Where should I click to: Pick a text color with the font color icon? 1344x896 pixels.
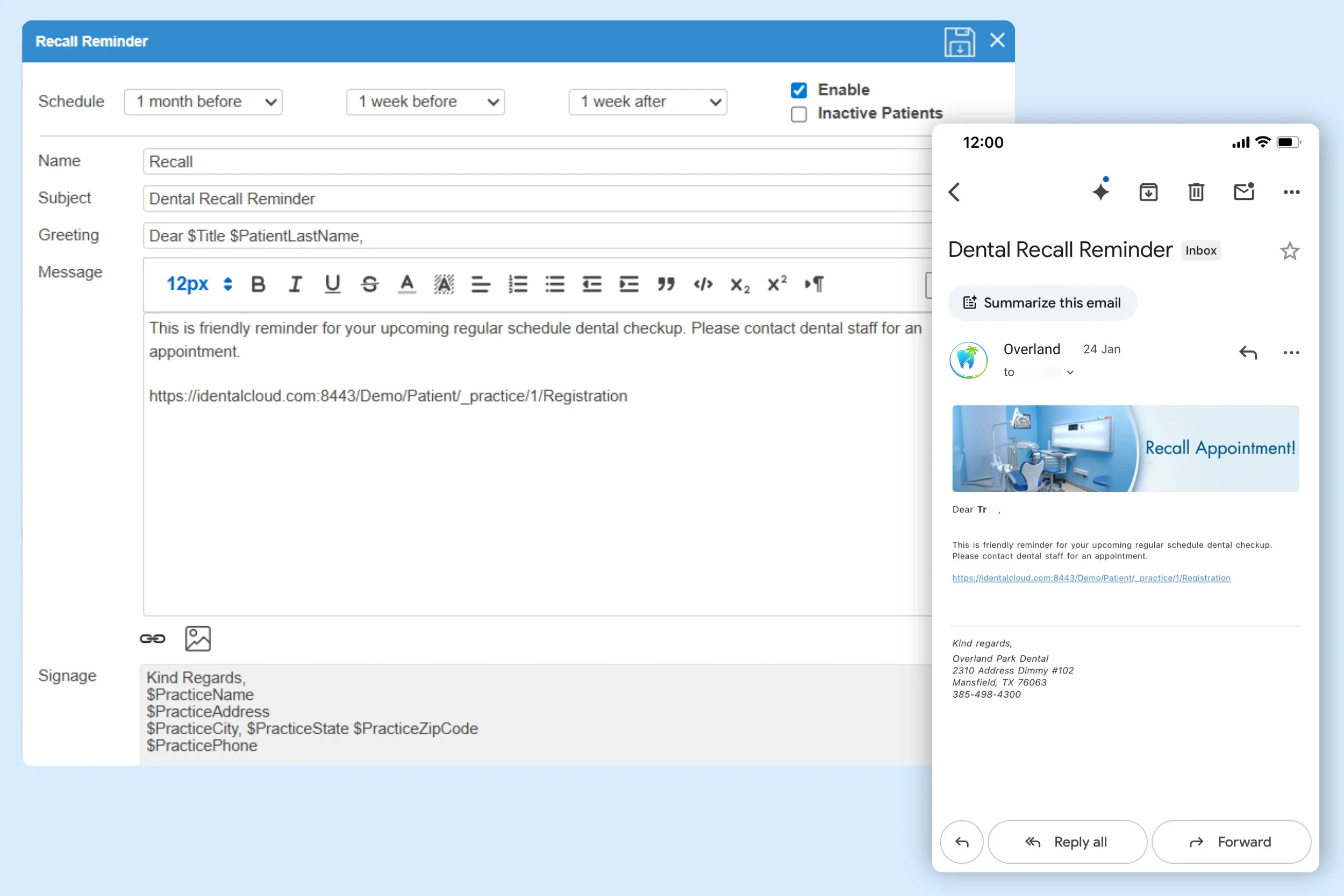(x=407, y=284)
